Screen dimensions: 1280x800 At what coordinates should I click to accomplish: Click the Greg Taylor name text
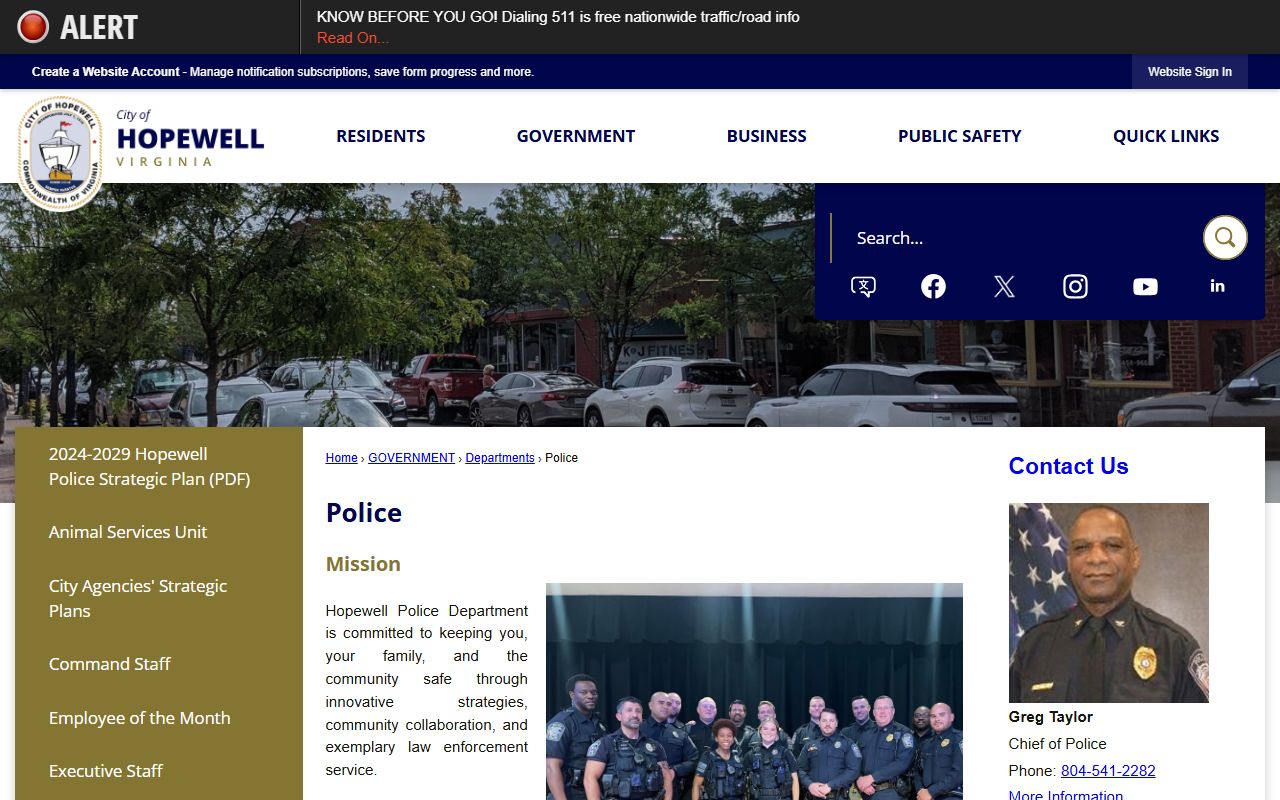[x=1051, y=717]
